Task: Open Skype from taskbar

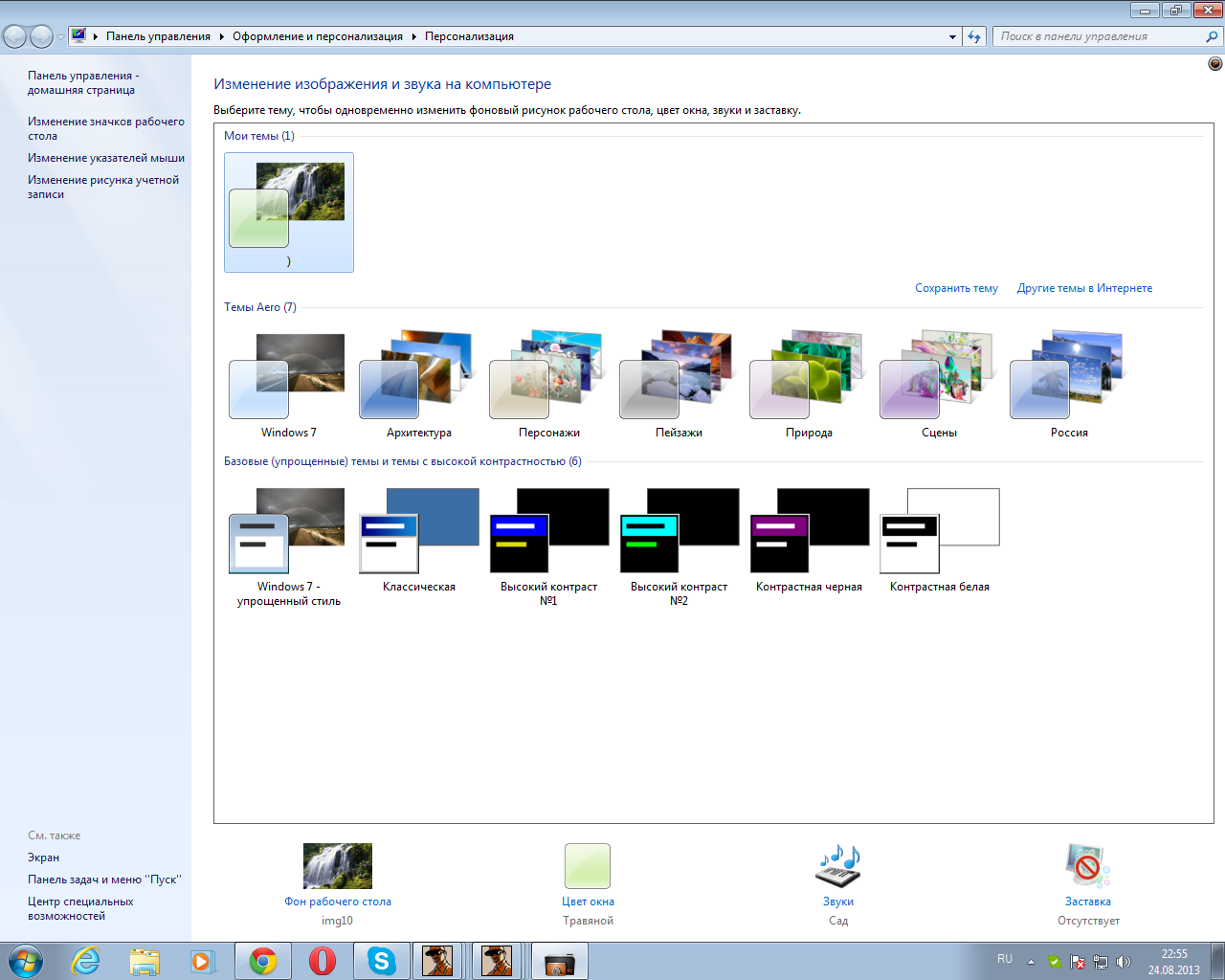Action: (x=382, y=961)
